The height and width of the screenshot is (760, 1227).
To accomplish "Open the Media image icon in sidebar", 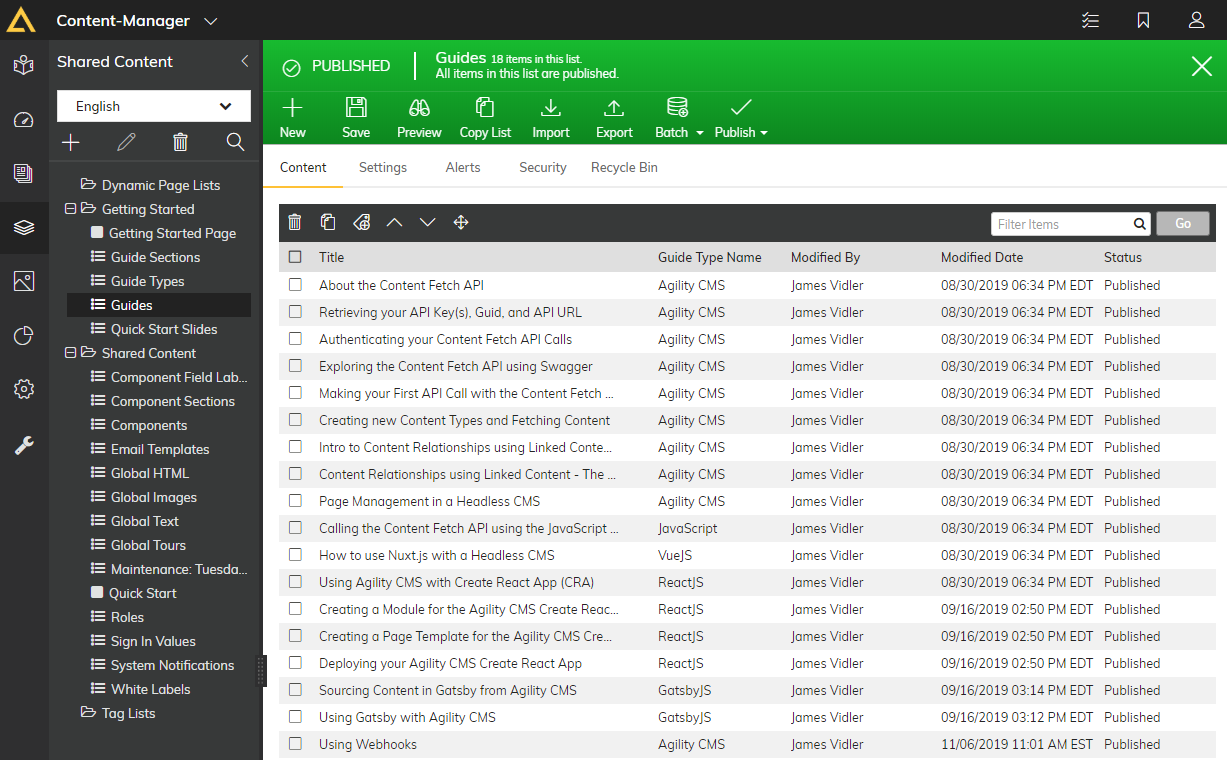I will [x=24, y=282].
